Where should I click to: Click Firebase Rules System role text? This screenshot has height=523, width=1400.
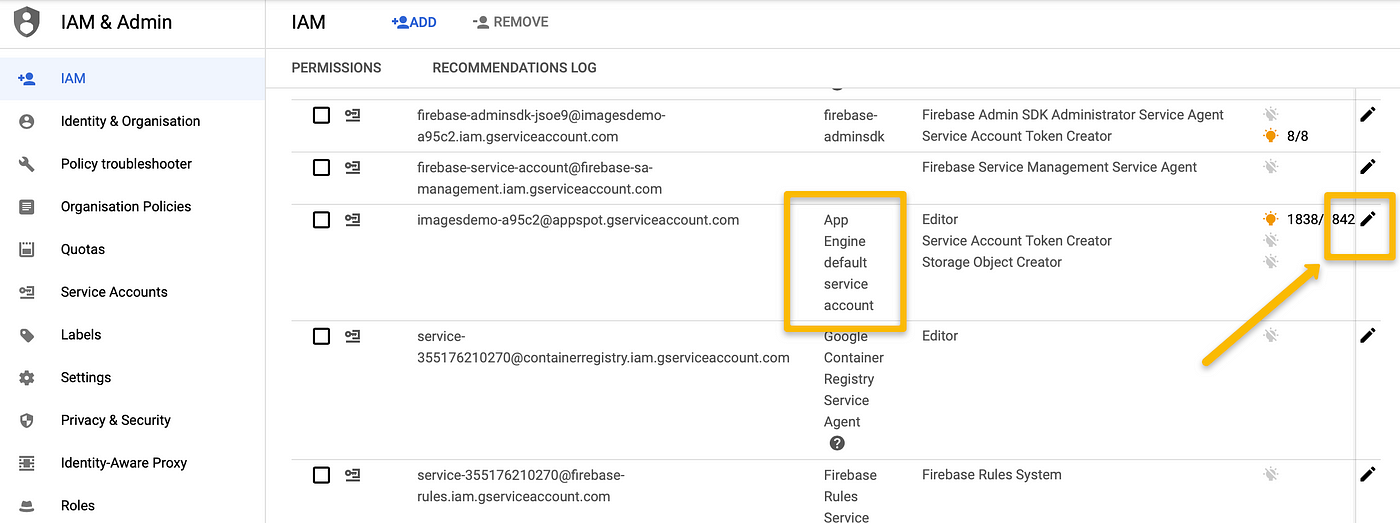point(992,475)
